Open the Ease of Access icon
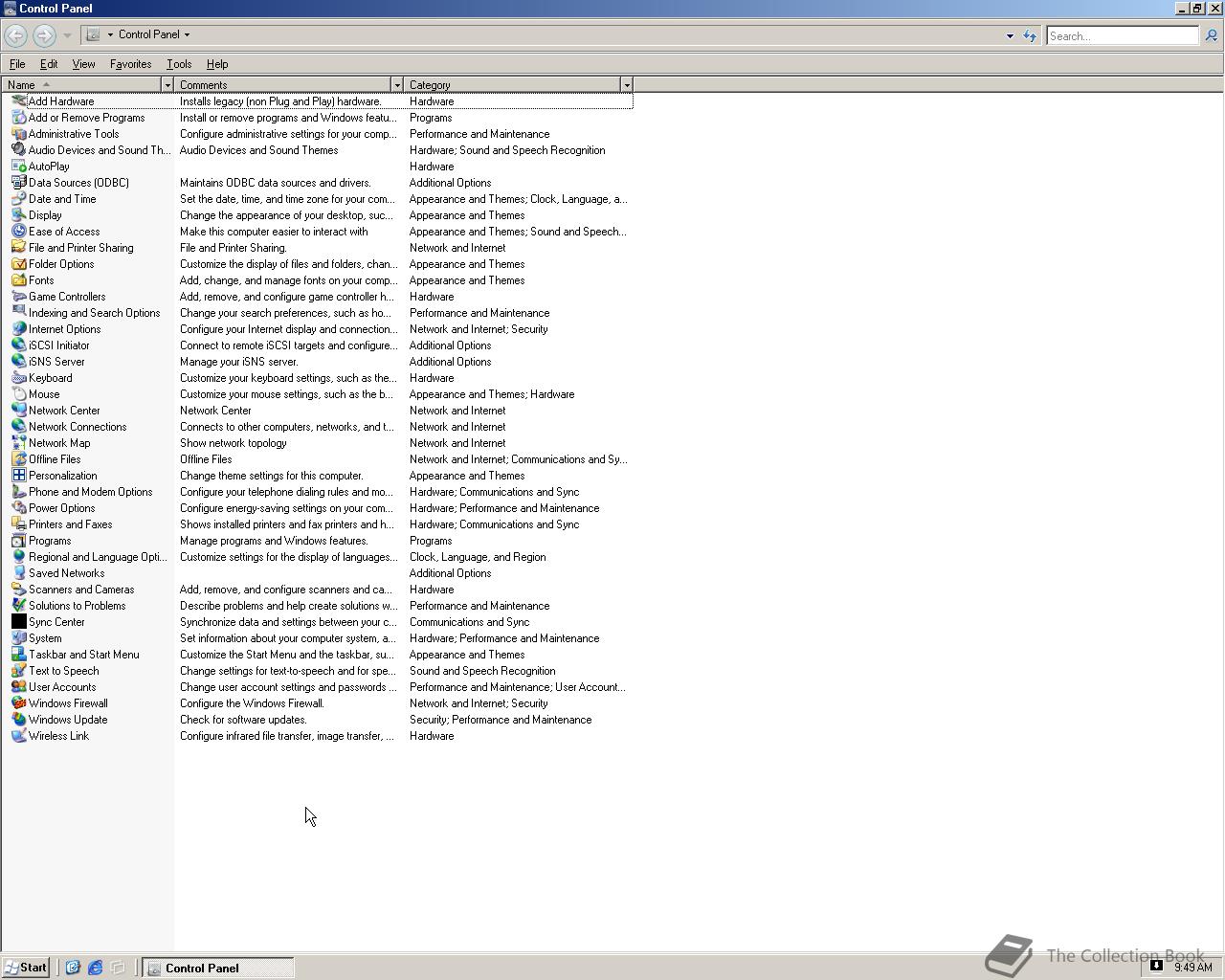 coord(18,232)
